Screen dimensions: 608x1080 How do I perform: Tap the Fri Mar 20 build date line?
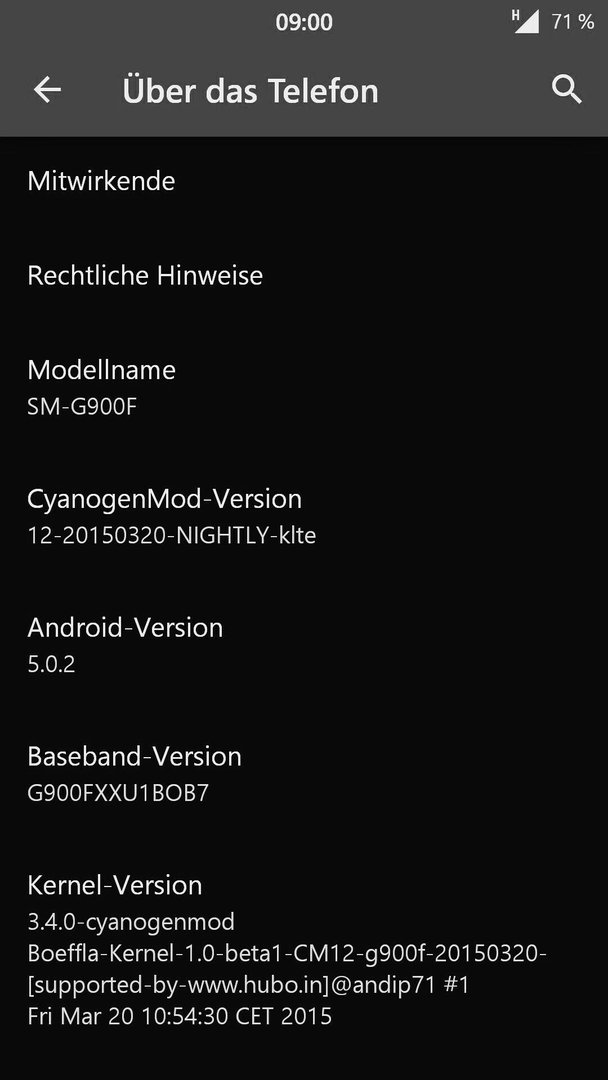tap(180, 1016)
